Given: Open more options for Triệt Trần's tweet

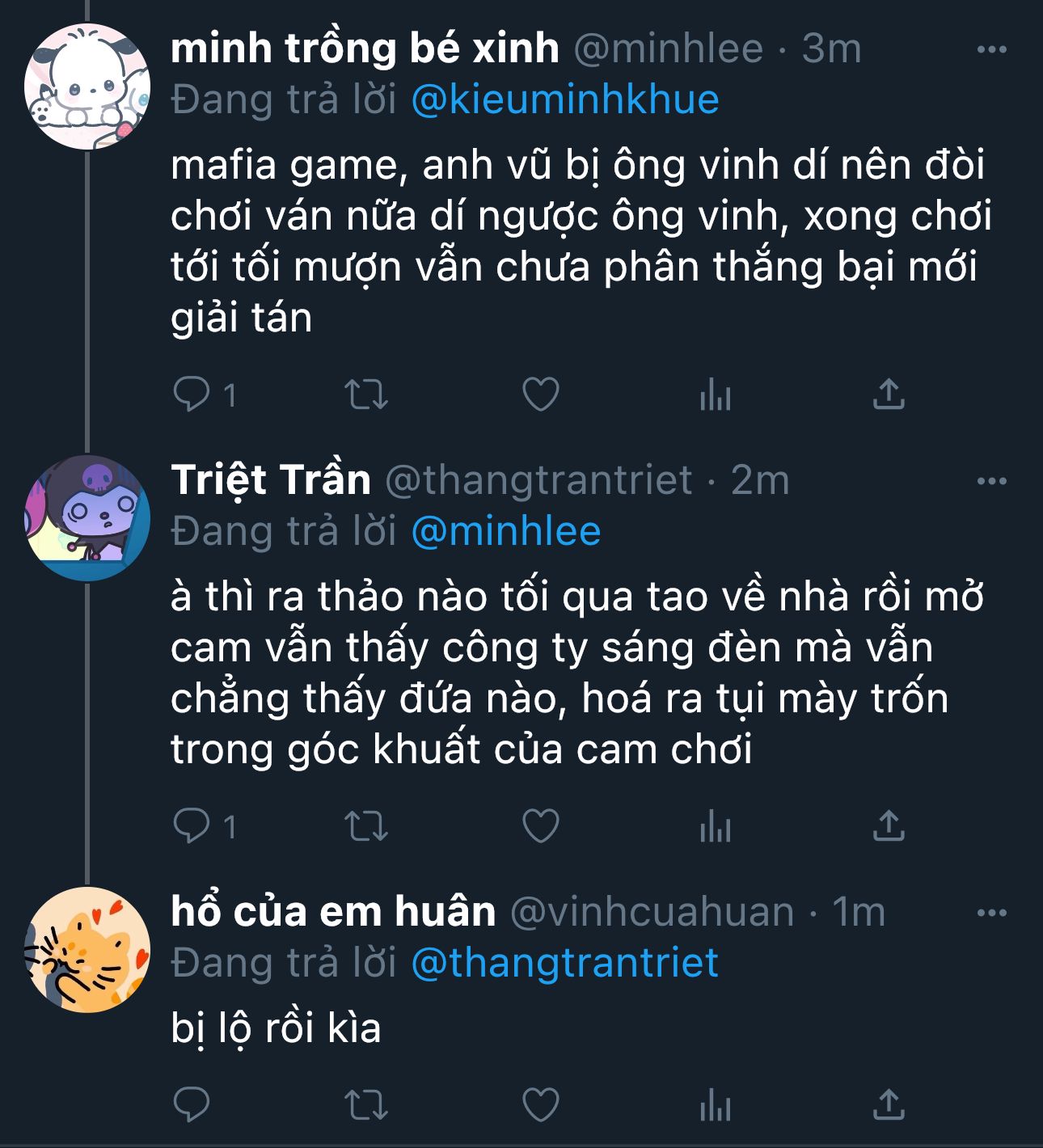Looking at the screenshot, I should tap(991, 482).
